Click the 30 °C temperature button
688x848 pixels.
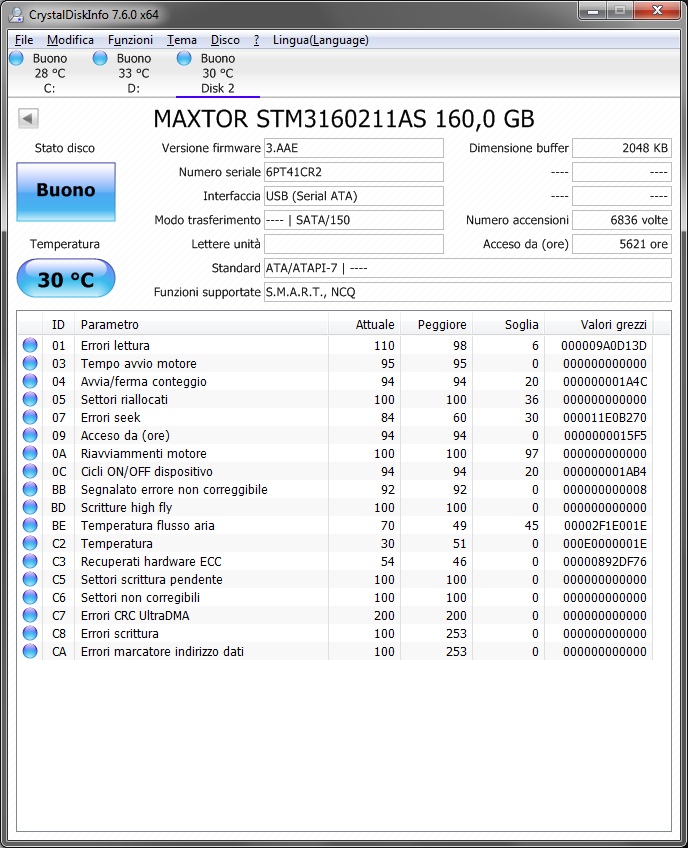click(66, 279)
